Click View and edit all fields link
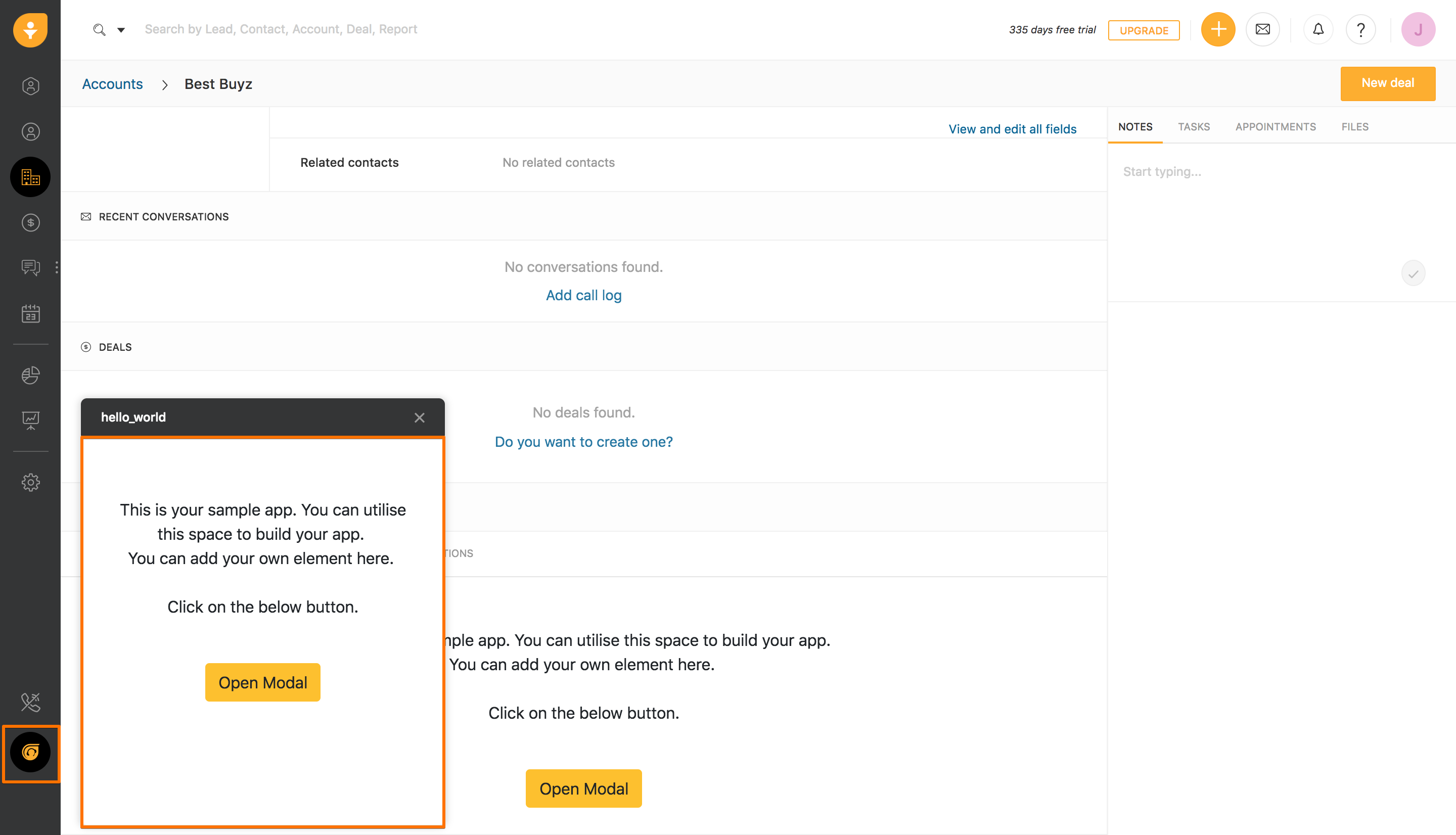Image resolution: width=1456 pixels, height=835 pixels. (x=1012, y=128)
